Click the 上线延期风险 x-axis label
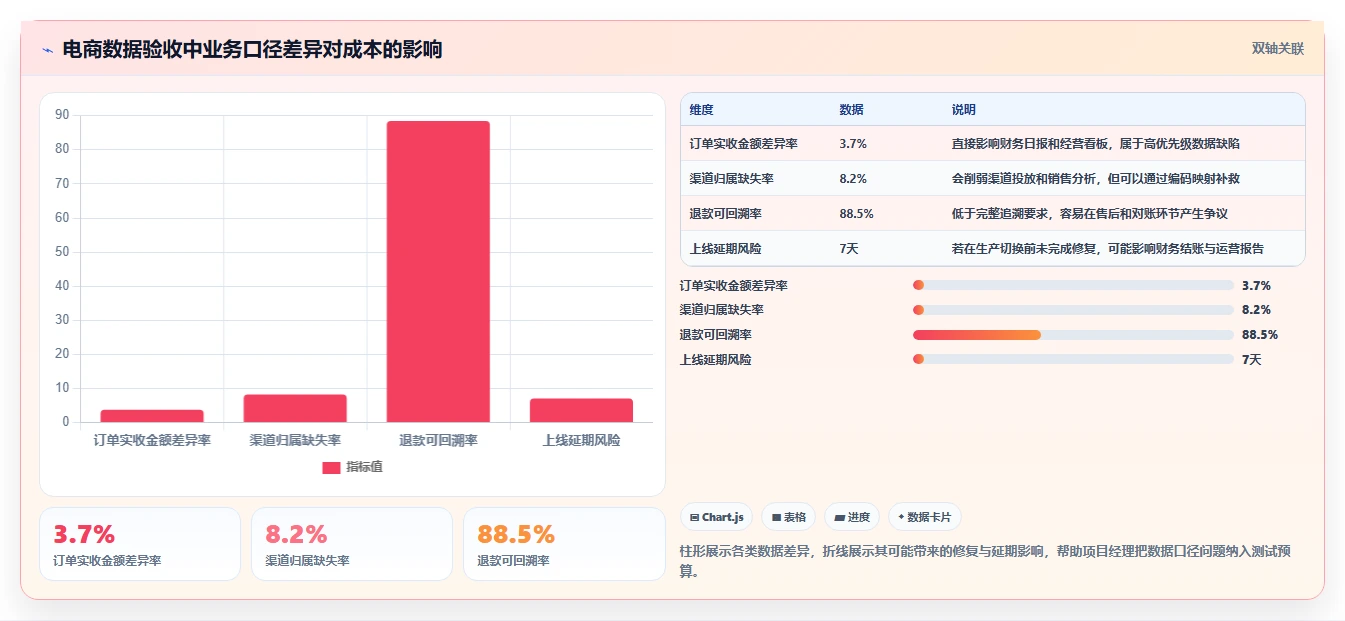 pyautogui.click(x=581, y=440)
